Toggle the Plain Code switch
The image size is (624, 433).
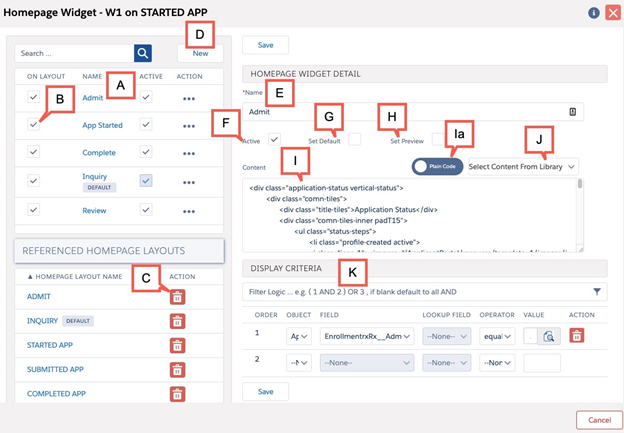[x=437, y=166]
